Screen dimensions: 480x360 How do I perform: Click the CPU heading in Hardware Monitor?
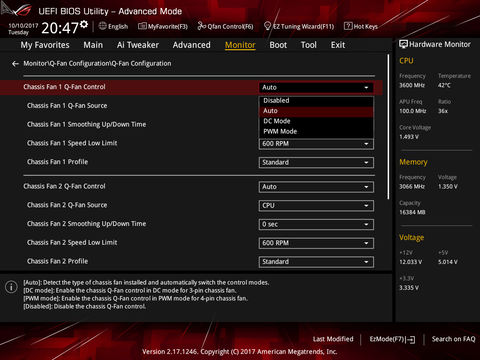coord(406,61)
